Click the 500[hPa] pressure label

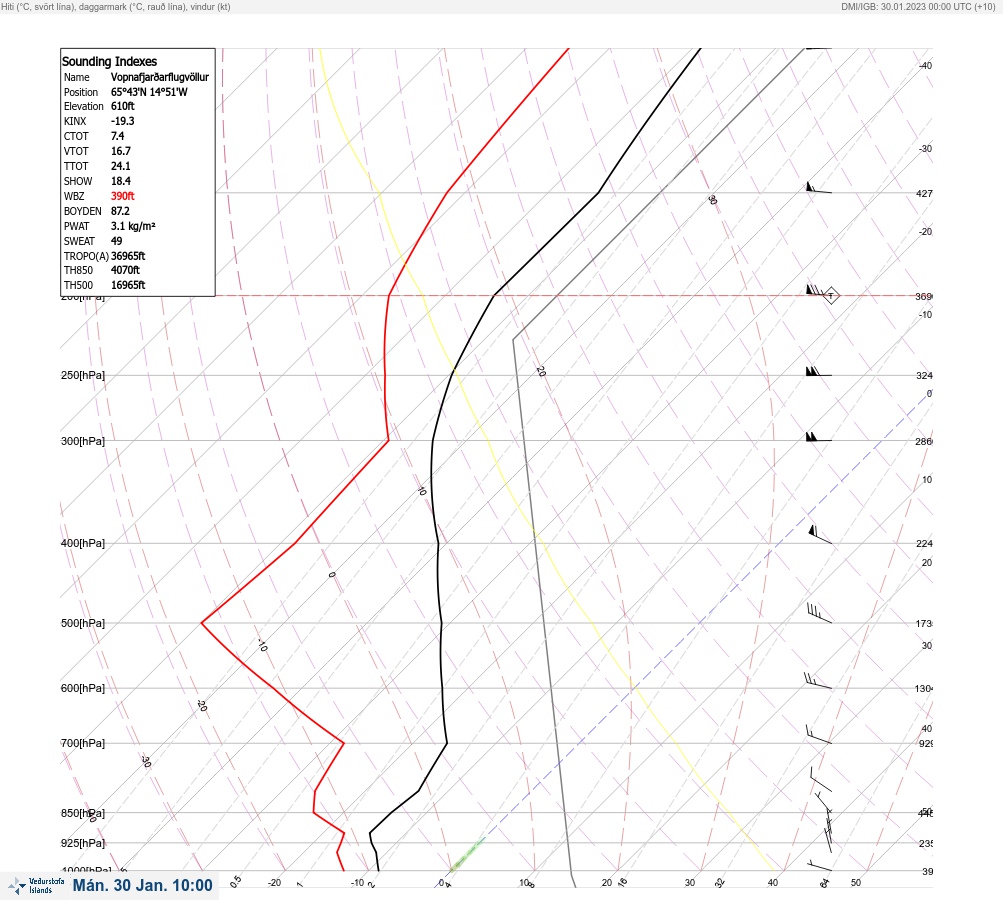click(x=83, y=623)
